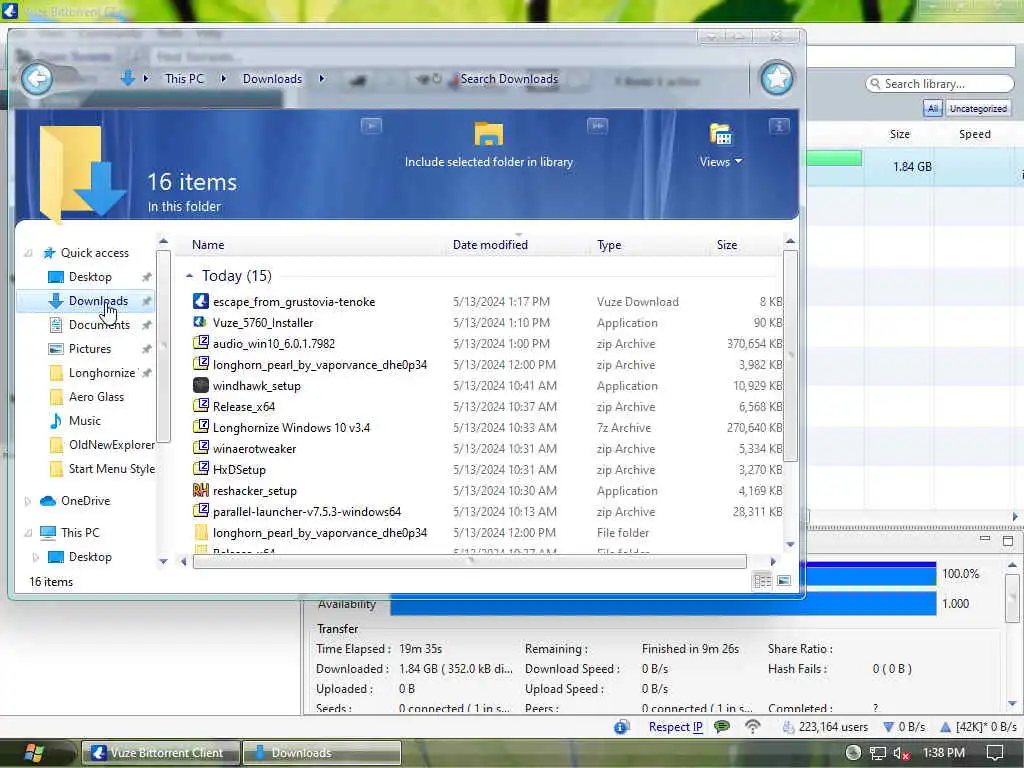This screenshot has height=768, width=1024.
Task: Select the windhawk_setup application icon
Action: point(200,385)
